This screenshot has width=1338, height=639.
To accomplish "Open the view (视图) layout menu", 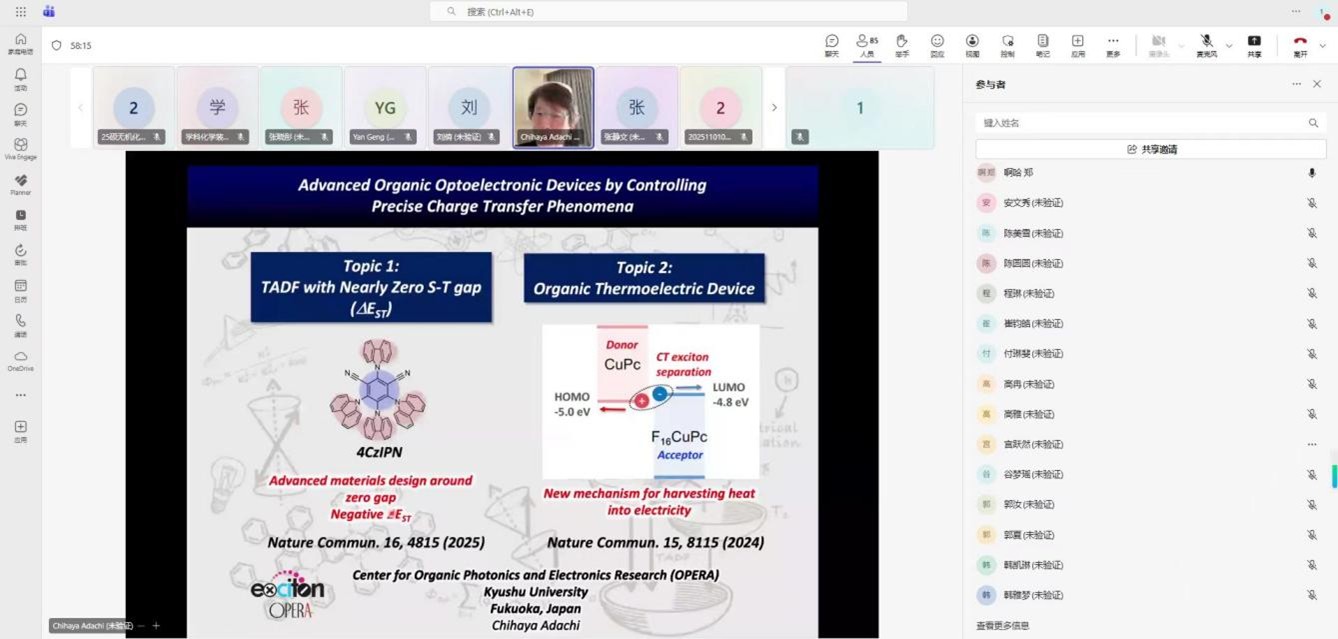I will [972, 45].
